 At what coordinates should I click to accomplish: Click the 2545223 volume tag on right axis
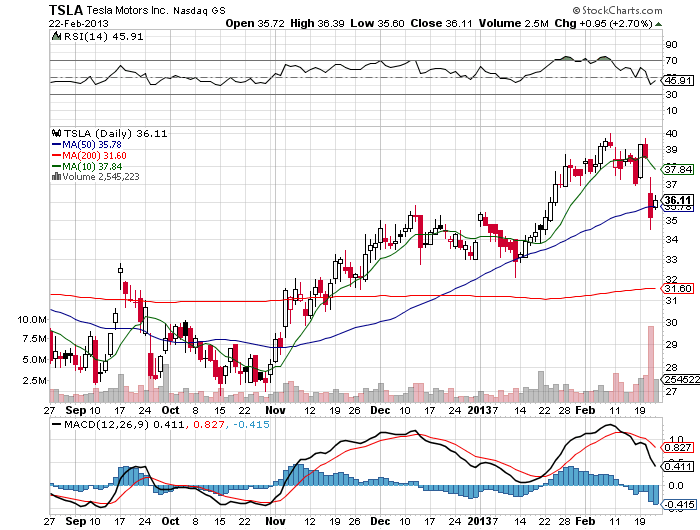[680, 380]
